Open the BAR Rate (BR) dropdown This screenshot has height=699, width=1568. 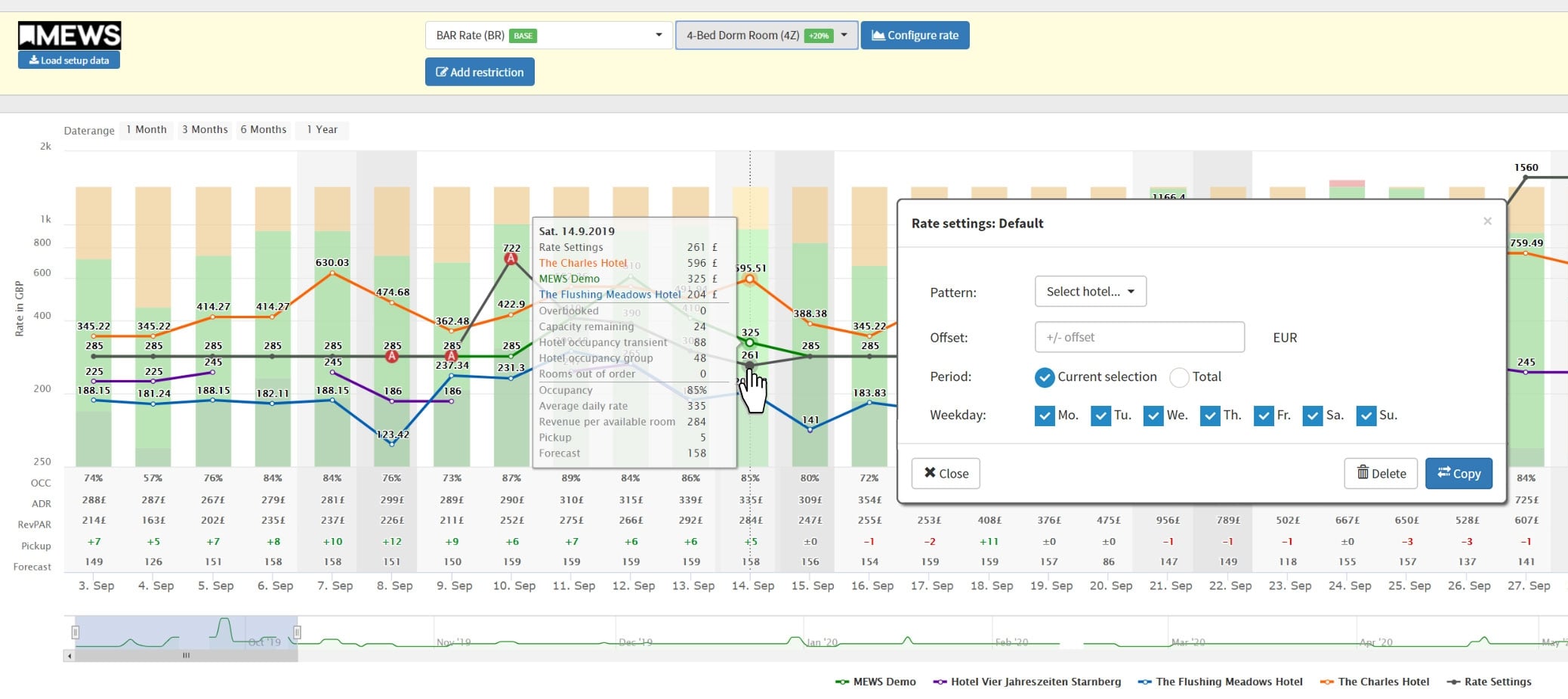click(x=548, y=36)
